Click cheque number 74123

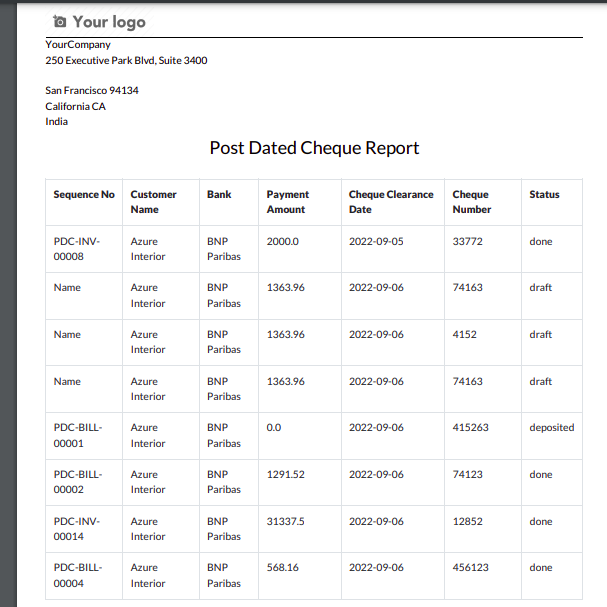468,475
